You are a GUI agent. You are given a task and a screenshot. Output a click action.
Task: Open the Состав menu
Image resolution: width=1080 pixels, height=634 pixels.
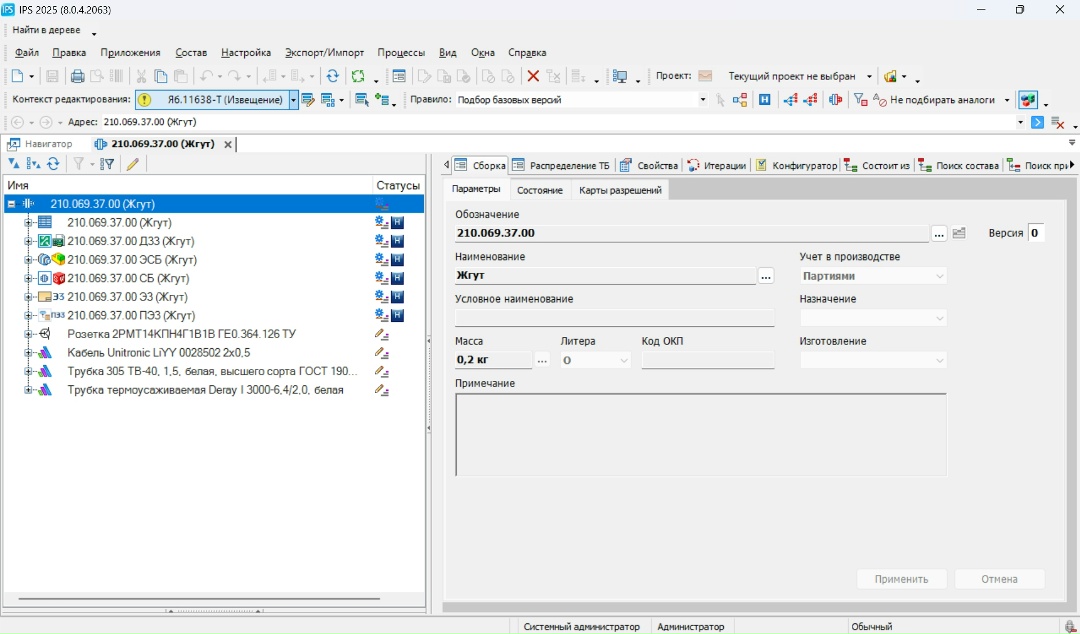click(191, 52)
